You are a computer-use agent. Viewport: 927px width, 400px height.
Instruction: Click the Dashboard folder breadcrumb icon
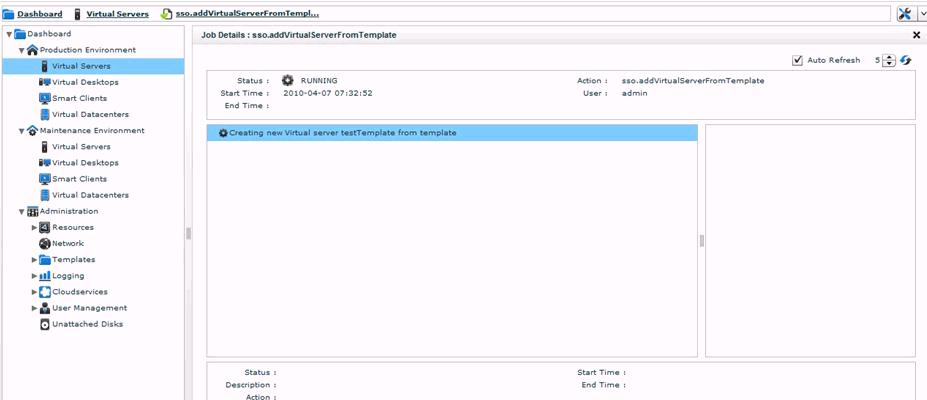(8, 14)
